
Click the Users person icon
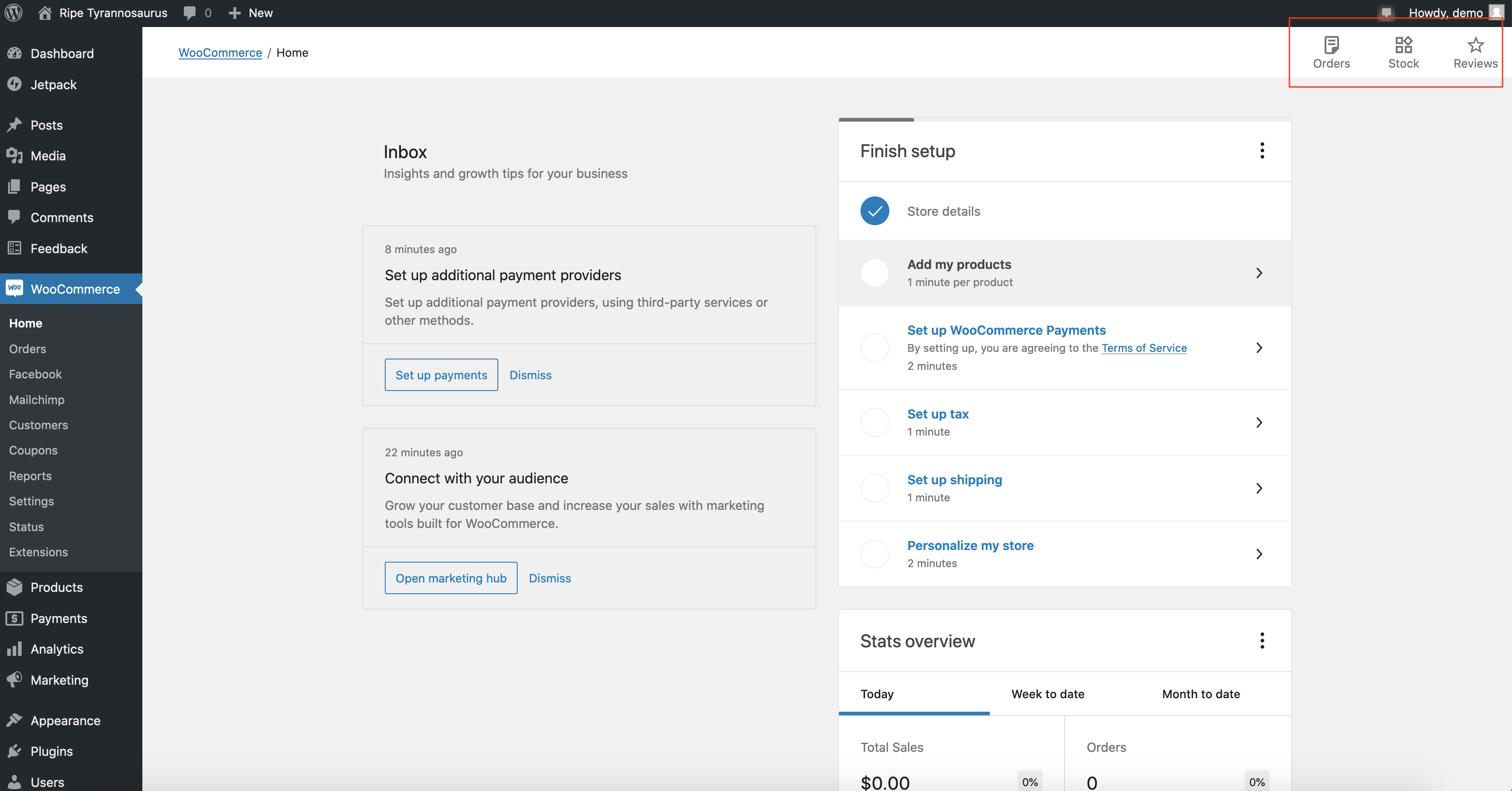15,782
